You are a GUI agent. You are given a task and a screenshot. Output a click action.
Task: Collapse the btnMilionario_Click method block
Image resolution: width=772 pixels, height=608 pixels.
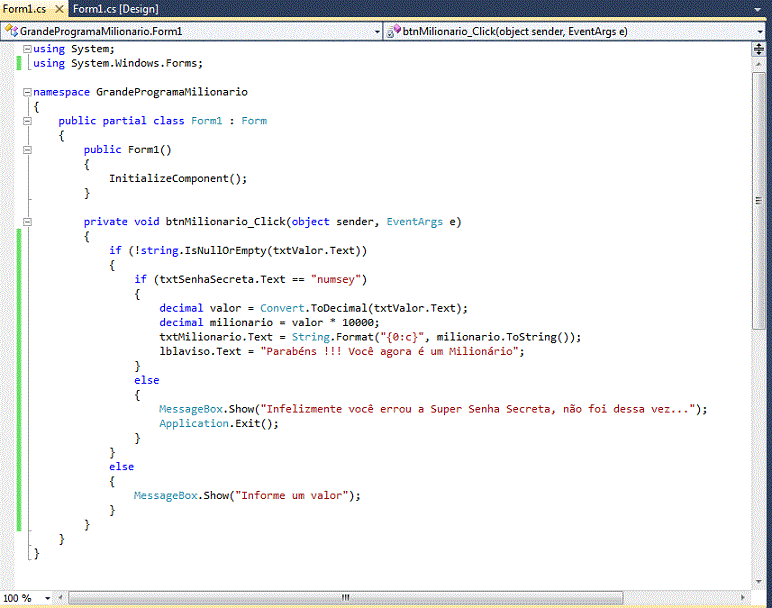click(x=28, y=222)
